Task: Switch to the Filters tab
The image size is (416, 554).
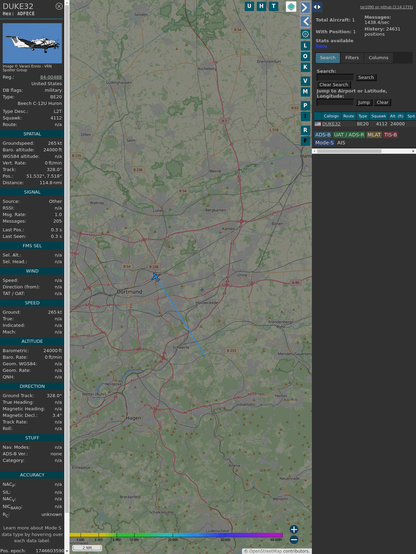Action: (x=352, y=58)
